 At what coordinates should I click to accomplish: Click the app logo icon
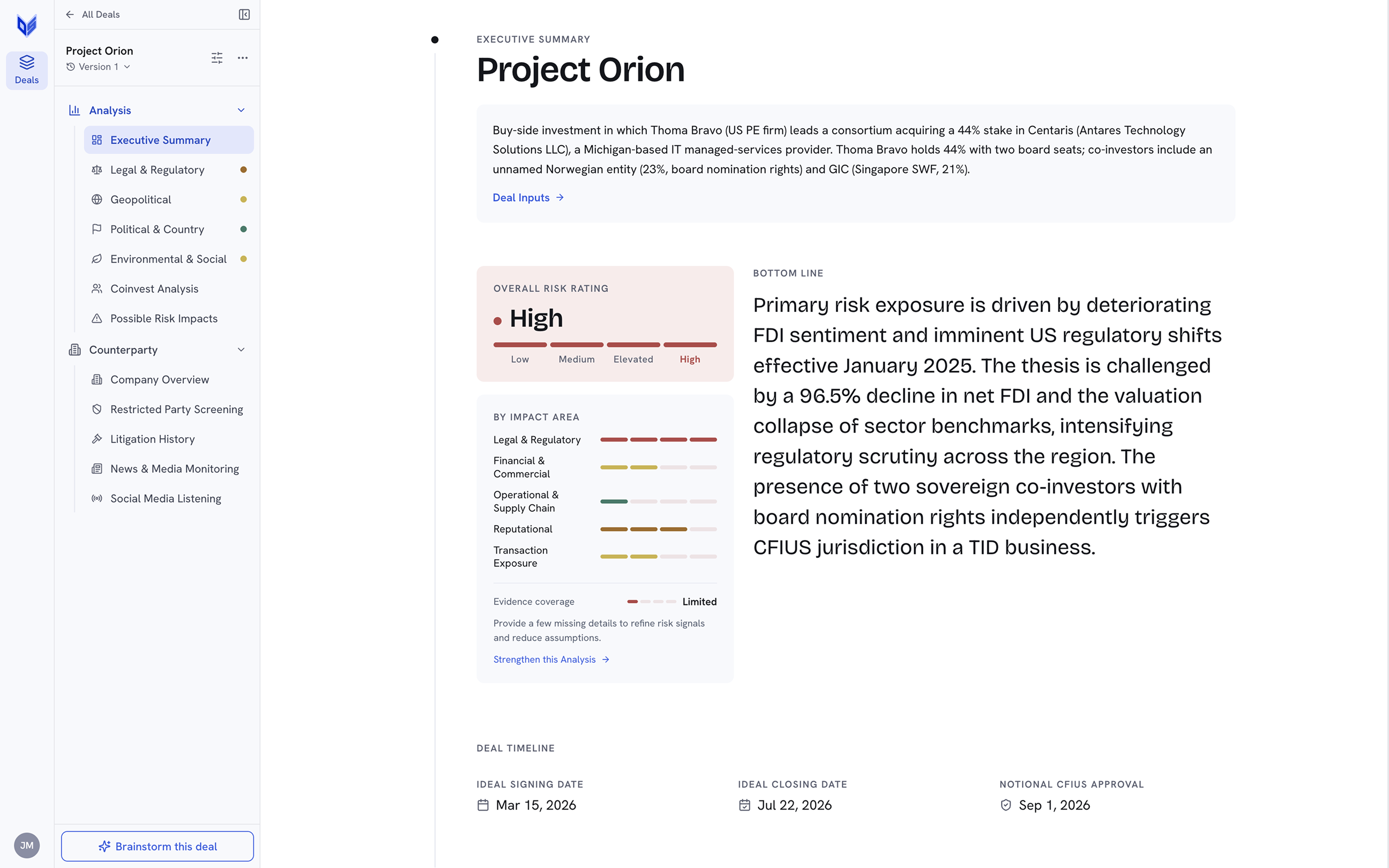(x=27, y=25)
